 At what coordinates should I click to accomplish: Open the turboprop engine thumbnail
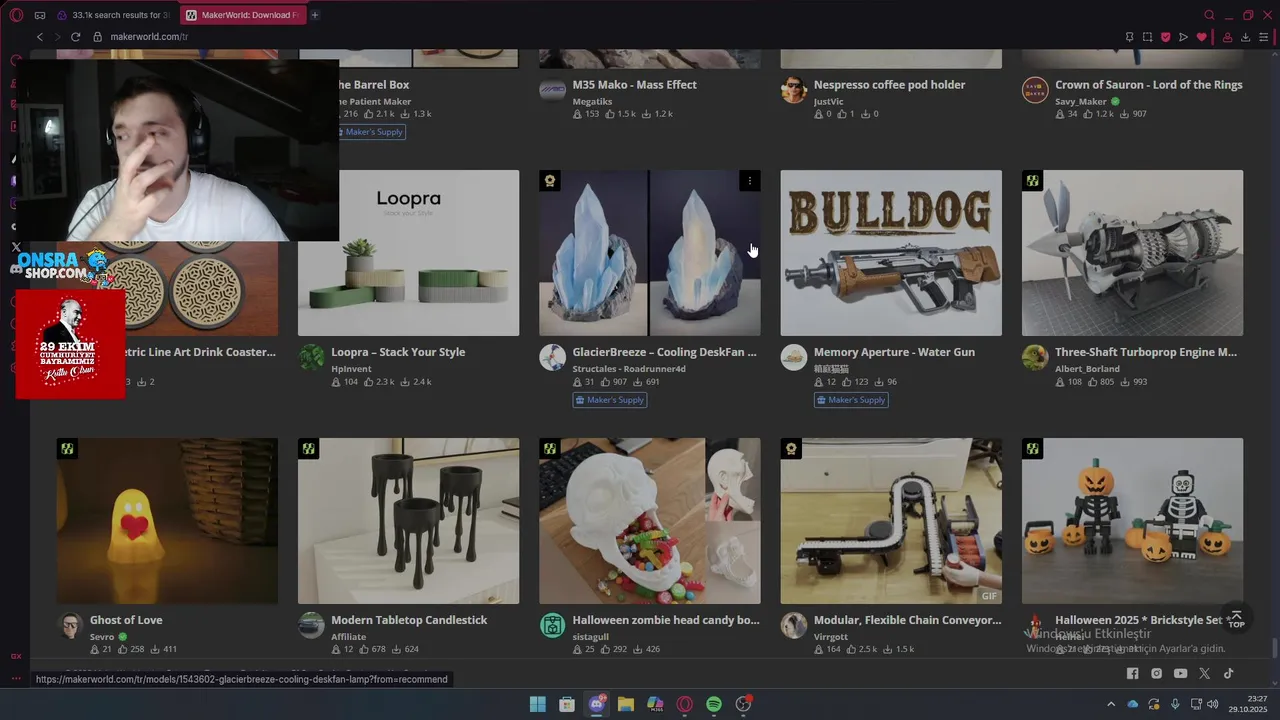[1132, 253]
